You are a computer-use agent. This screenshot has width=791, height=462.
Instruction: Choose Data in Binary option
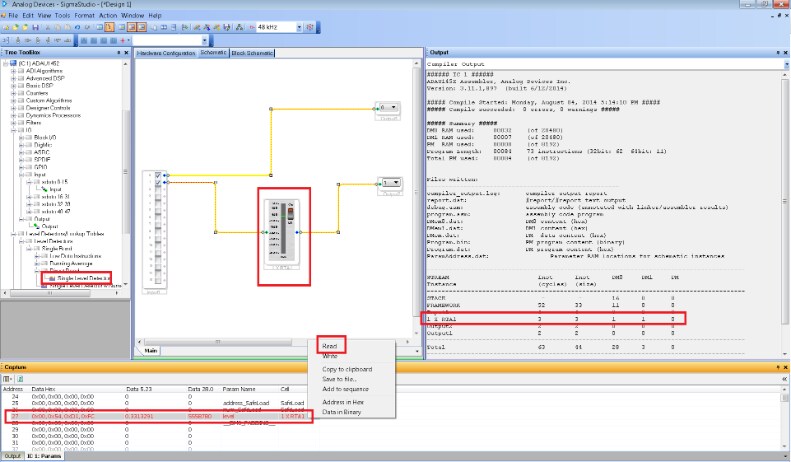click(342, 412)
